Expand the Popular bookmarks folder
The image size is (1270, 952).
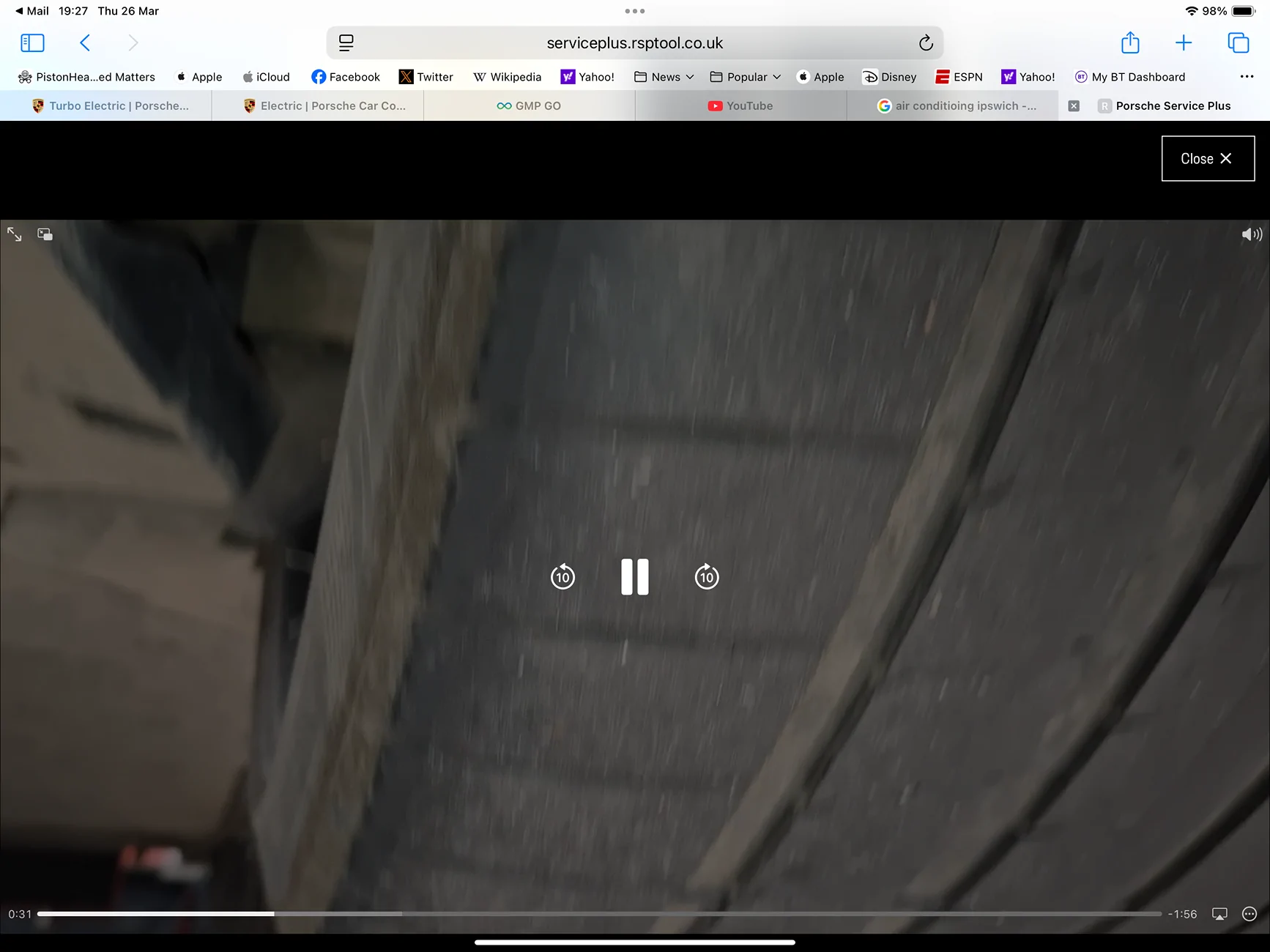pos(745,77)
